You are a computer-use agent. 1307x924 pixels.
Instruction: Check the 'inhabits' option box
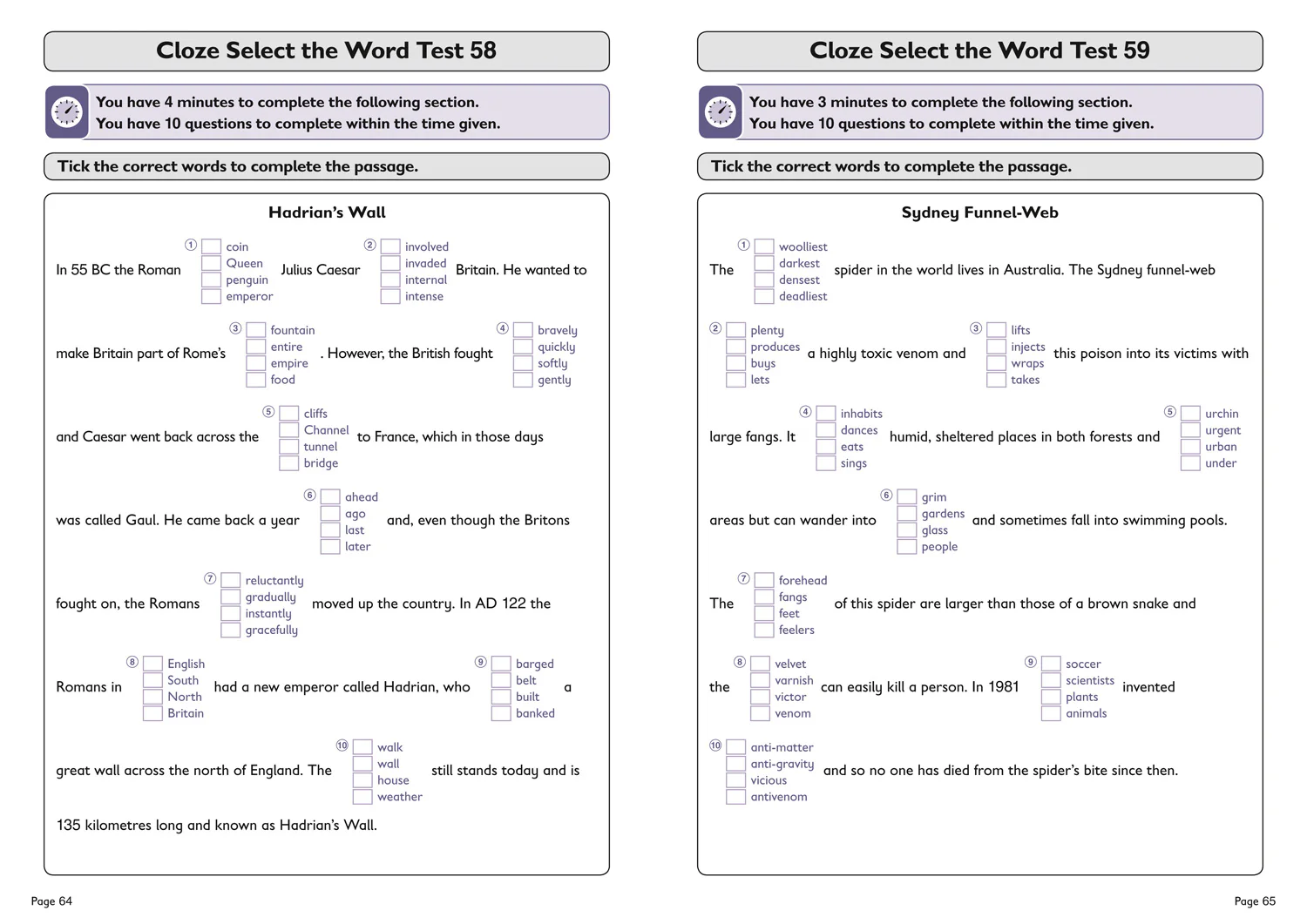tap(826, 414)
